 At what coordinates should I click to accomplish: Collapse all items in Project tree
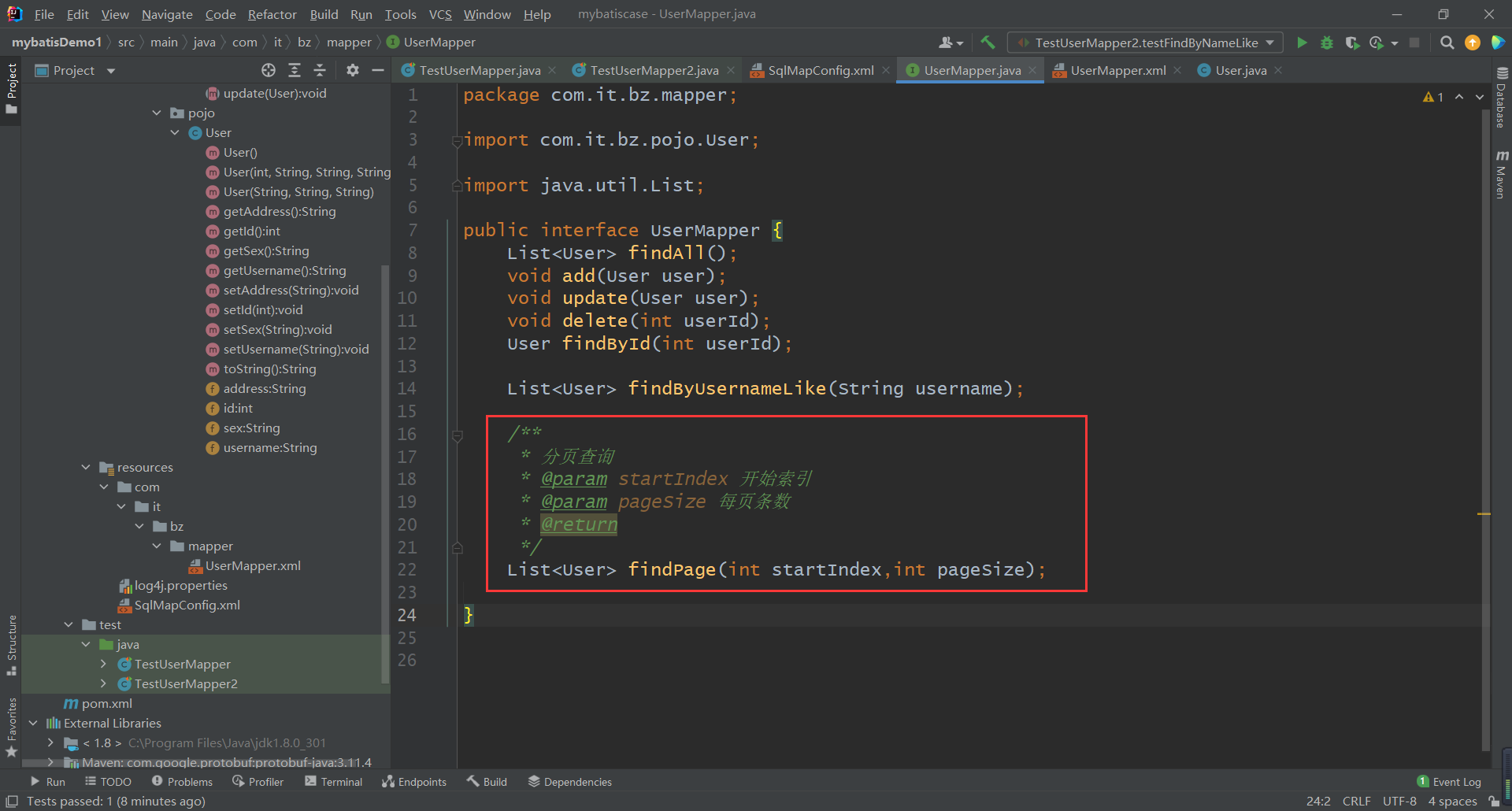click(x=320, y=70)
